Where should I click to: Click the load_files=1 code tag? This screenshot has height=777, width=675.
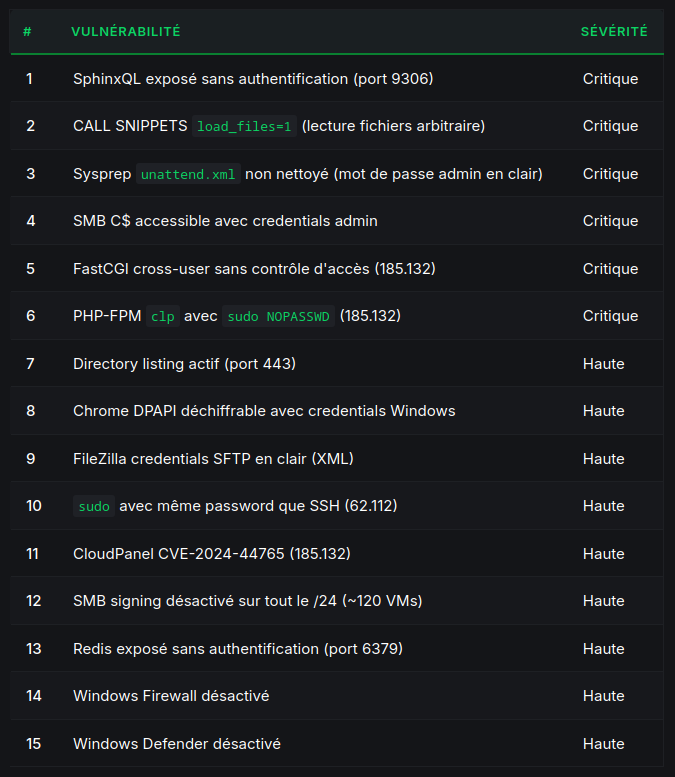click(244, 127)
